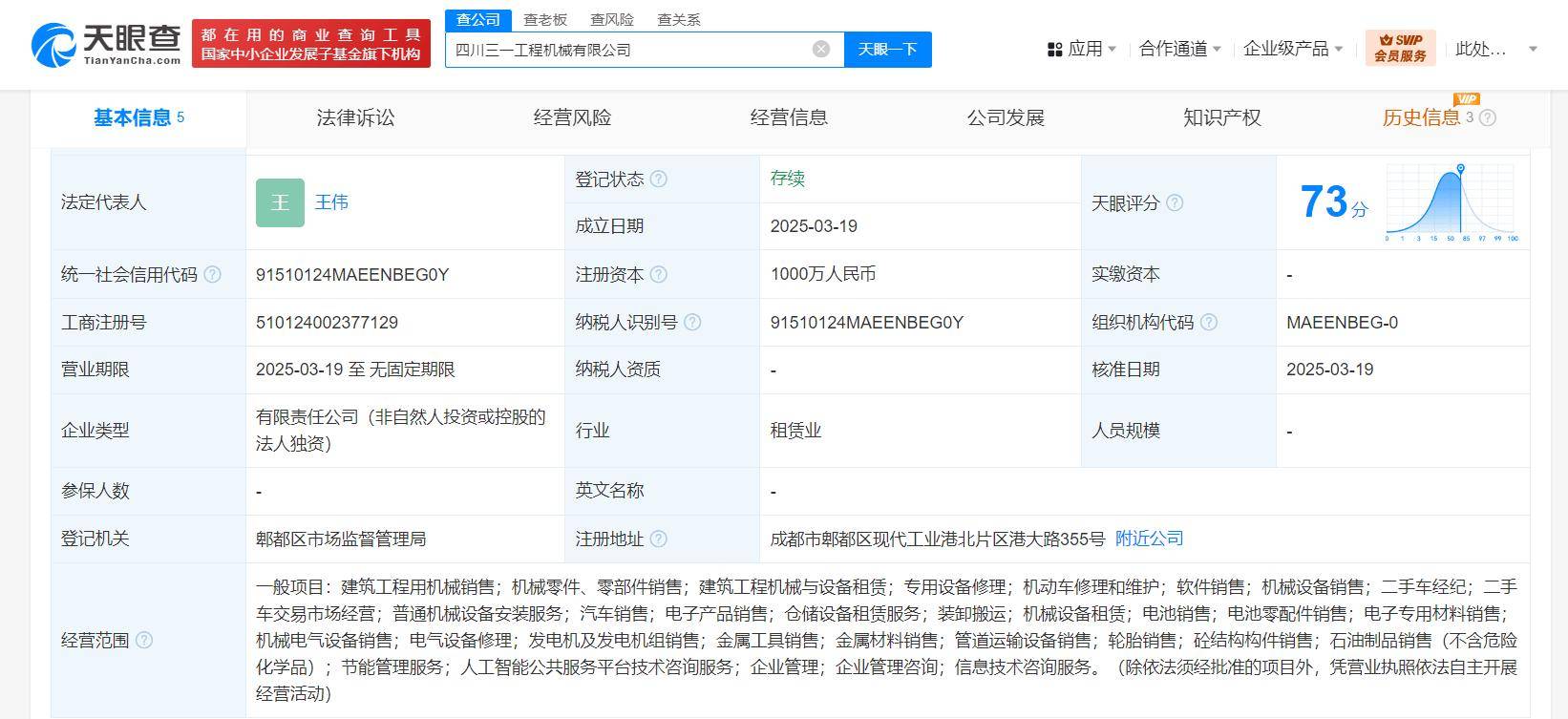Click the 企业类型 value 有限责任公司
The height and width of the screenshot is (719, 1568).
401,431
